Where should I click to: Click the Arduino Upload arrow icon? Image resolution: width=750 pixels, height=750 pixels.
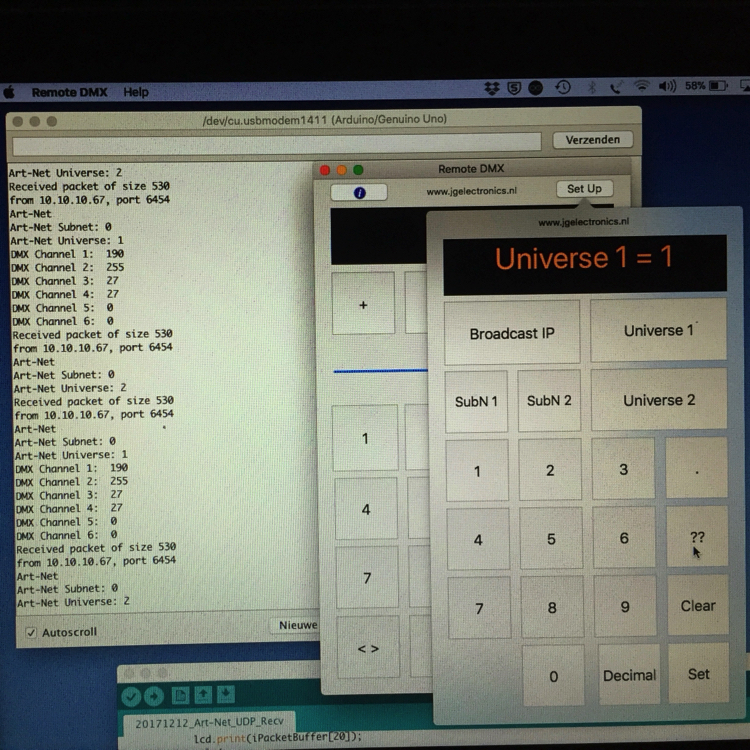click(154, 696)
